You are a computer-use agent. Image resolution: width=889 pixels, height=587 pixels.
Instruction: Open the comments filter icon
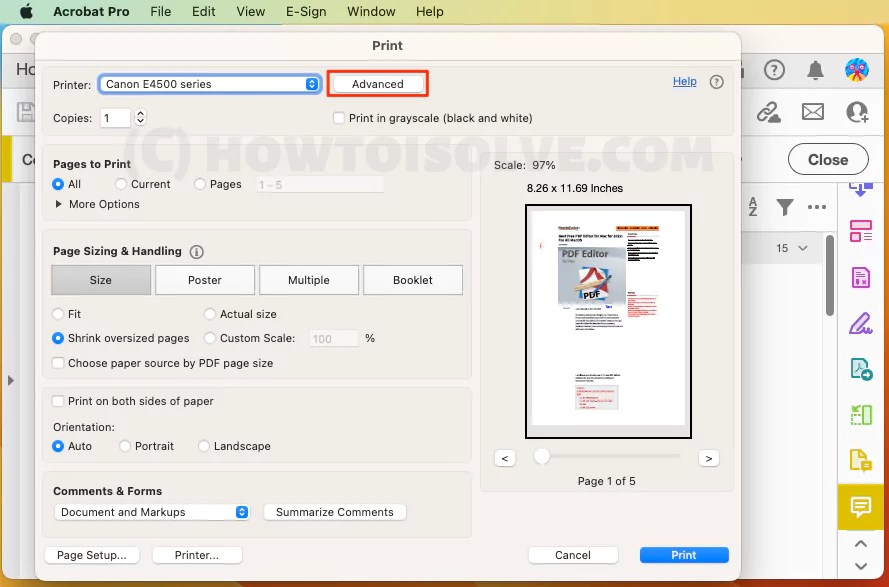[786, 206]
